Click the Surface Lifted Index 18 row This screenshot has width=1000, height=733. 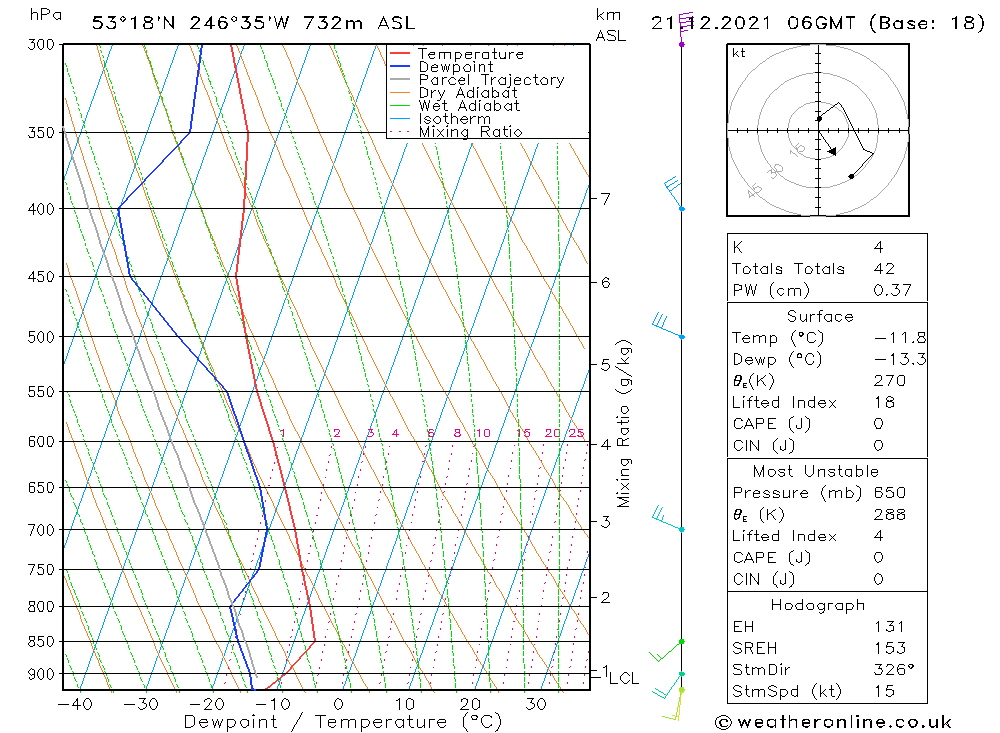coord(827,403)
